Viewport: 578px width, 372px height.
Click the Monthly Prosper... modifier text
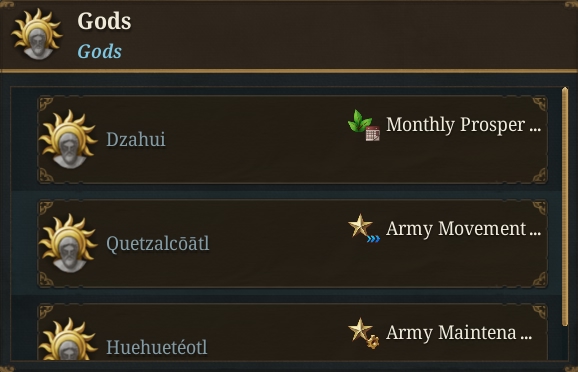tap(463, 125)
